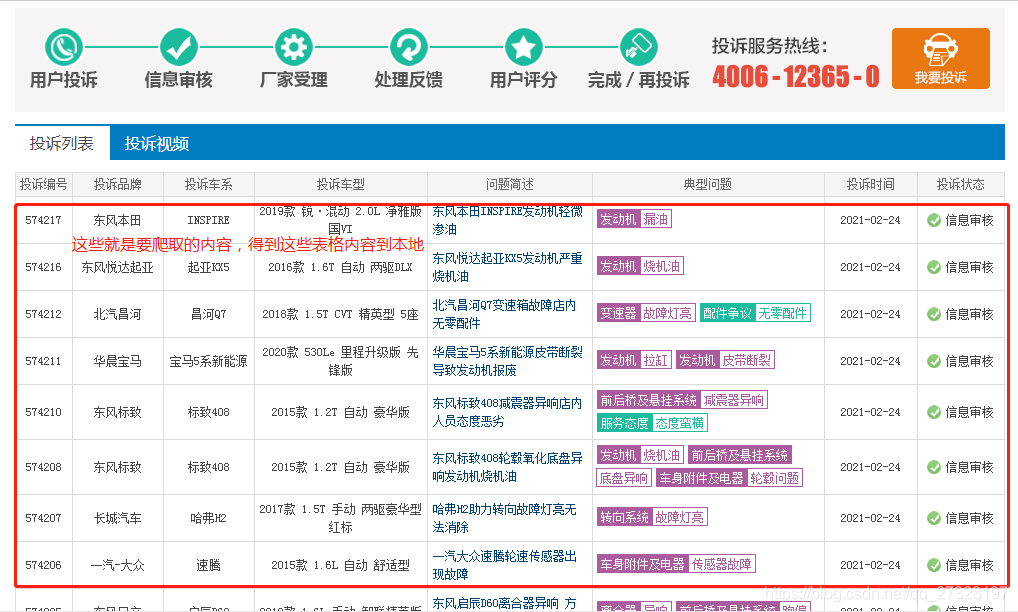Click status check icon in row 574211

(934, 361)
